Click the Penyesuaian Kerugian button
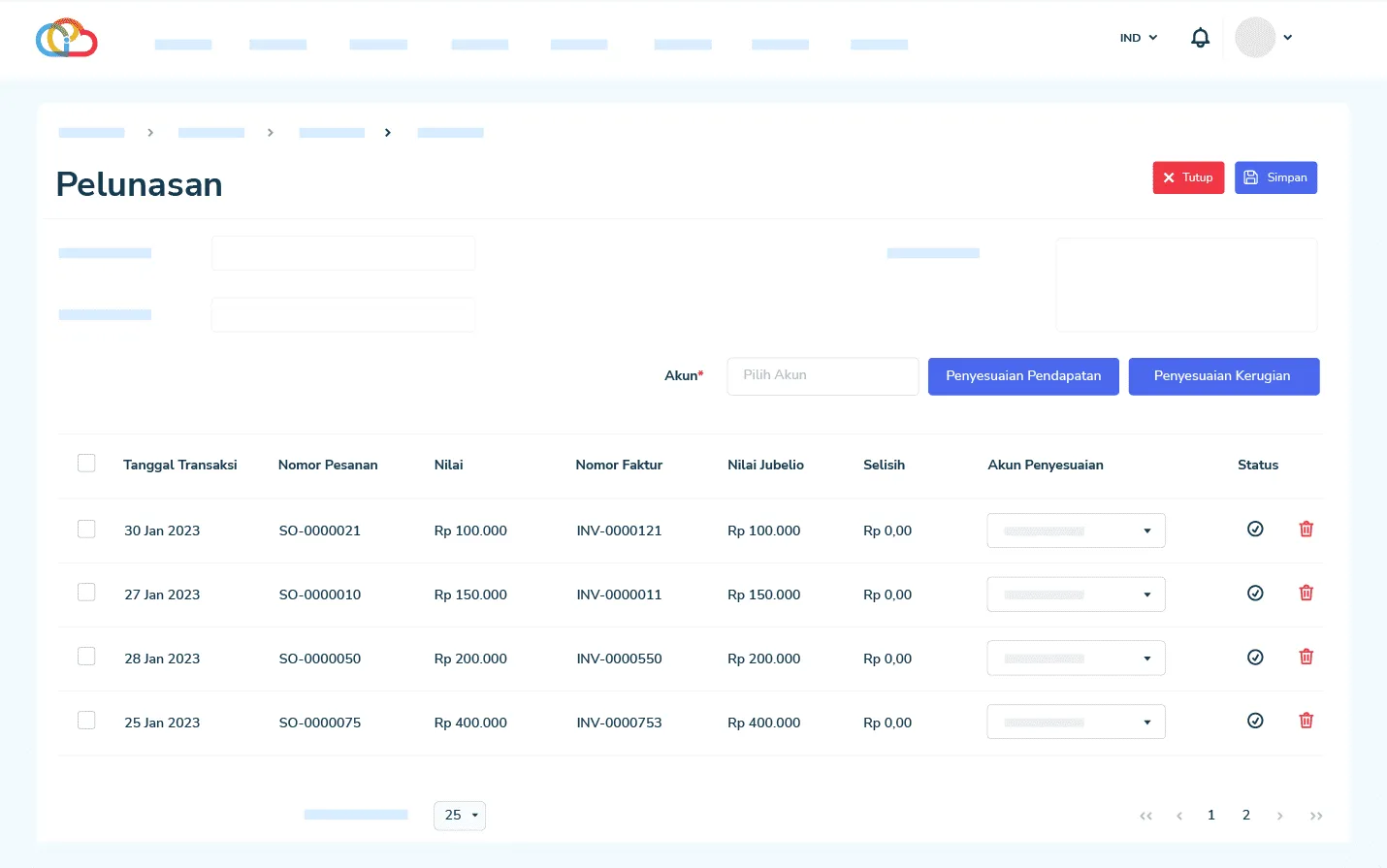The width and height of the screenshot is (1387, 868). pyautogui.click(x=1224, y=376)
